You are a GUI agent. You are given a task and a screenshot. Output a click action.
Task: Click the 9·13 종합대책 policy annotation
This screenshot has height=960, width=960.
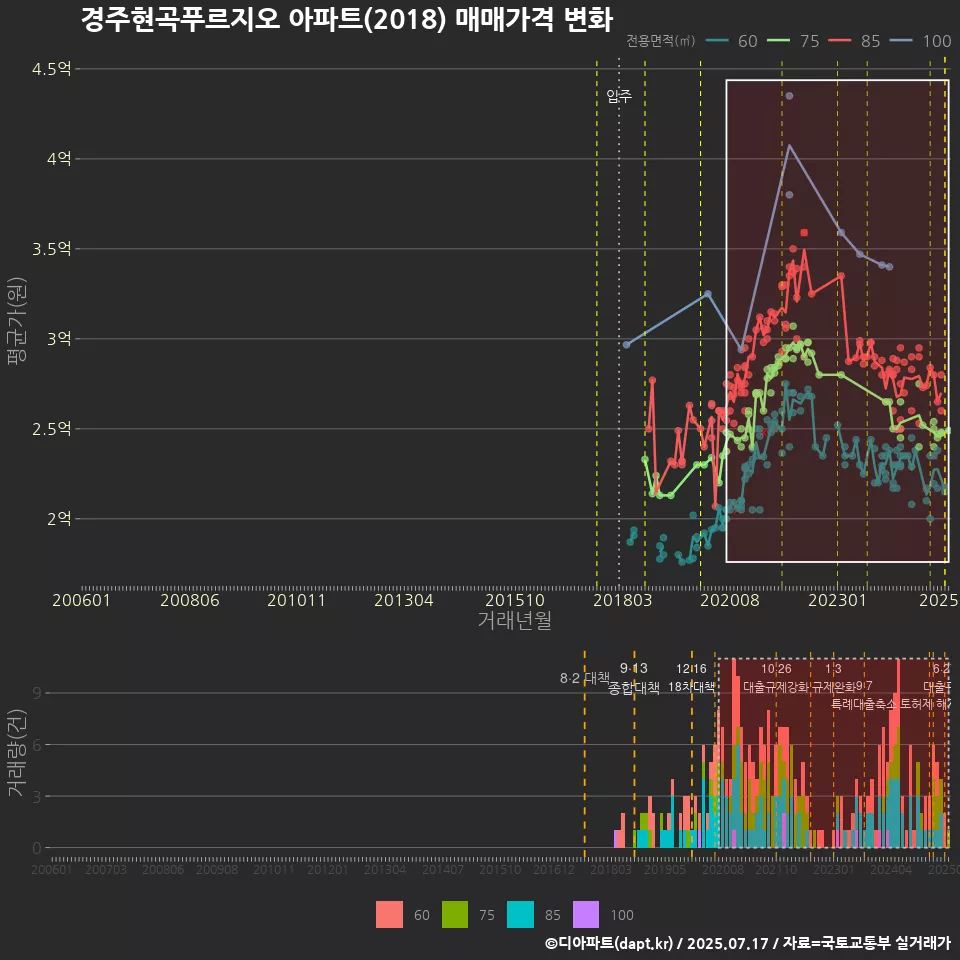[634, 678]
